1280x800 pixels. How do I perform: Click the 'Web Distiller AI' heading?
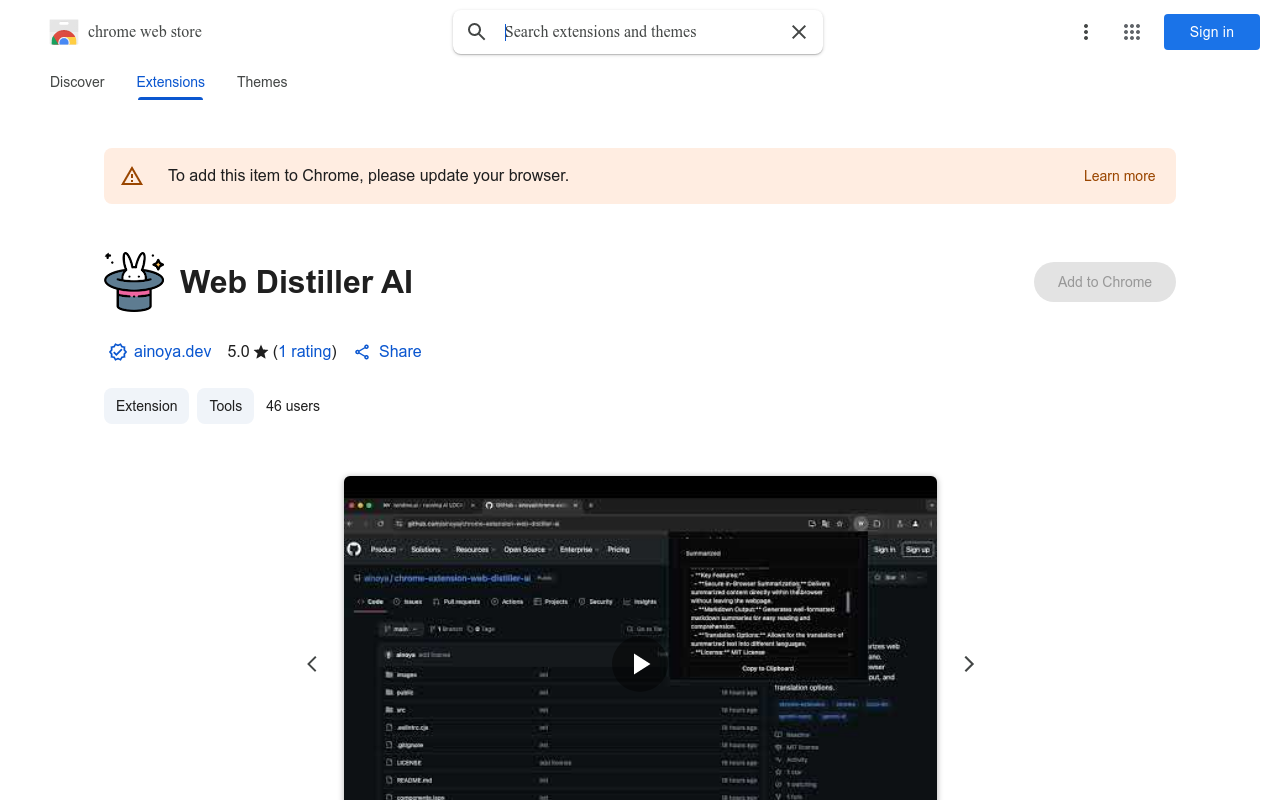296,282
